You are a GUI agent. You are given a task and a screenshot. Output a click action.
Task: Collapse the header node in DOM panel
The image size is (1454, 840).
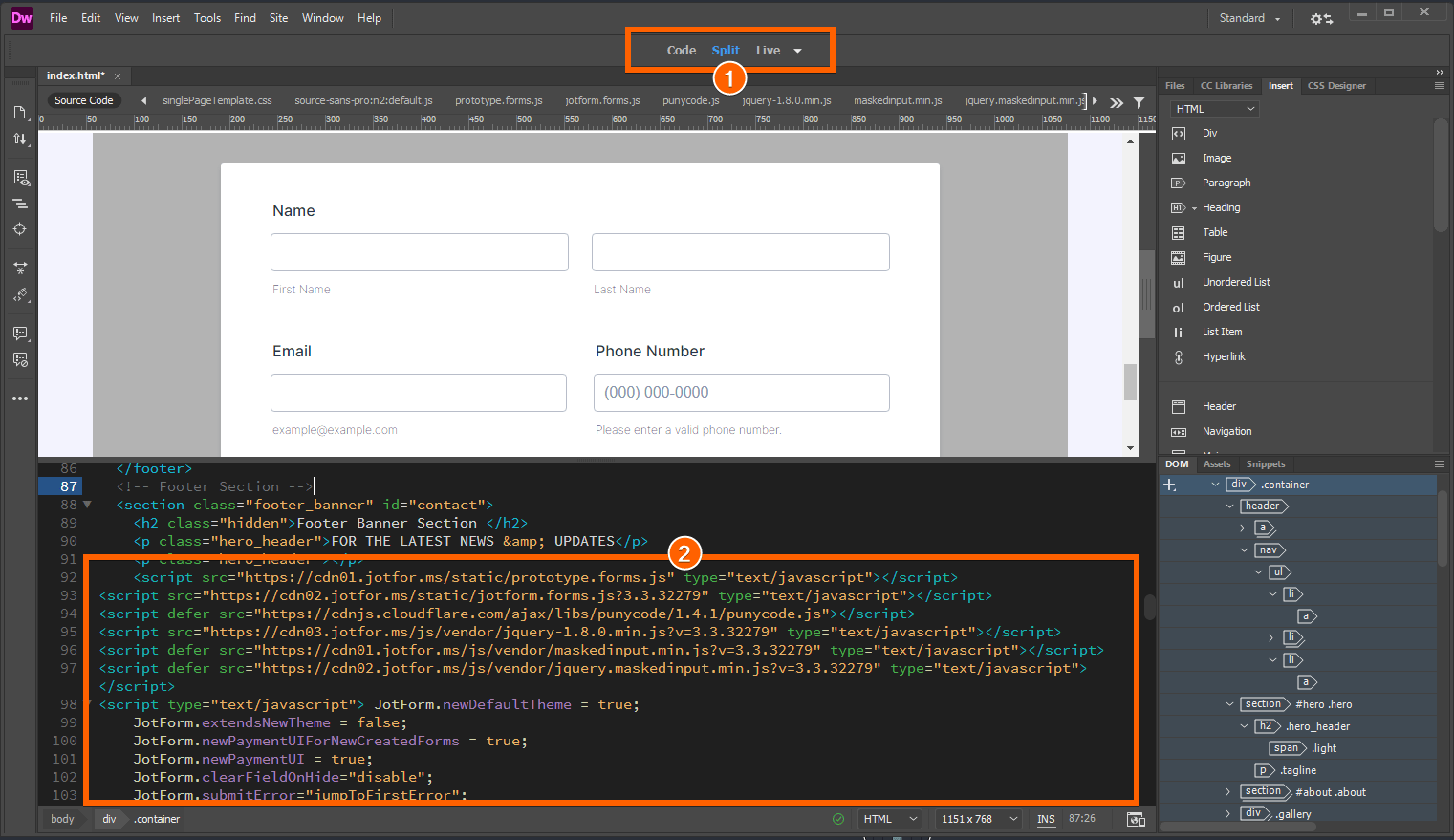coord(1229,506)
